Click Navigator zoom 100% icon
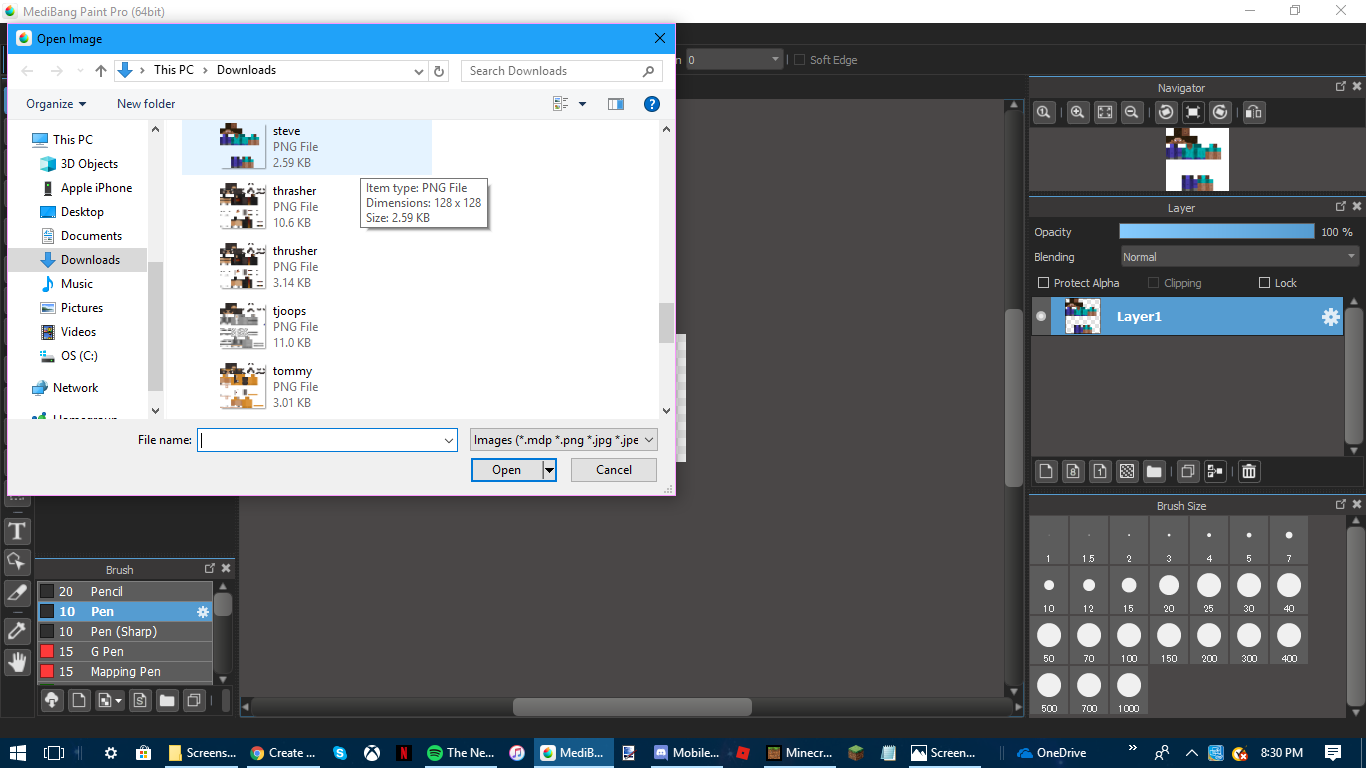The height and width of the screenshot is (768, 1366). 1044,113
